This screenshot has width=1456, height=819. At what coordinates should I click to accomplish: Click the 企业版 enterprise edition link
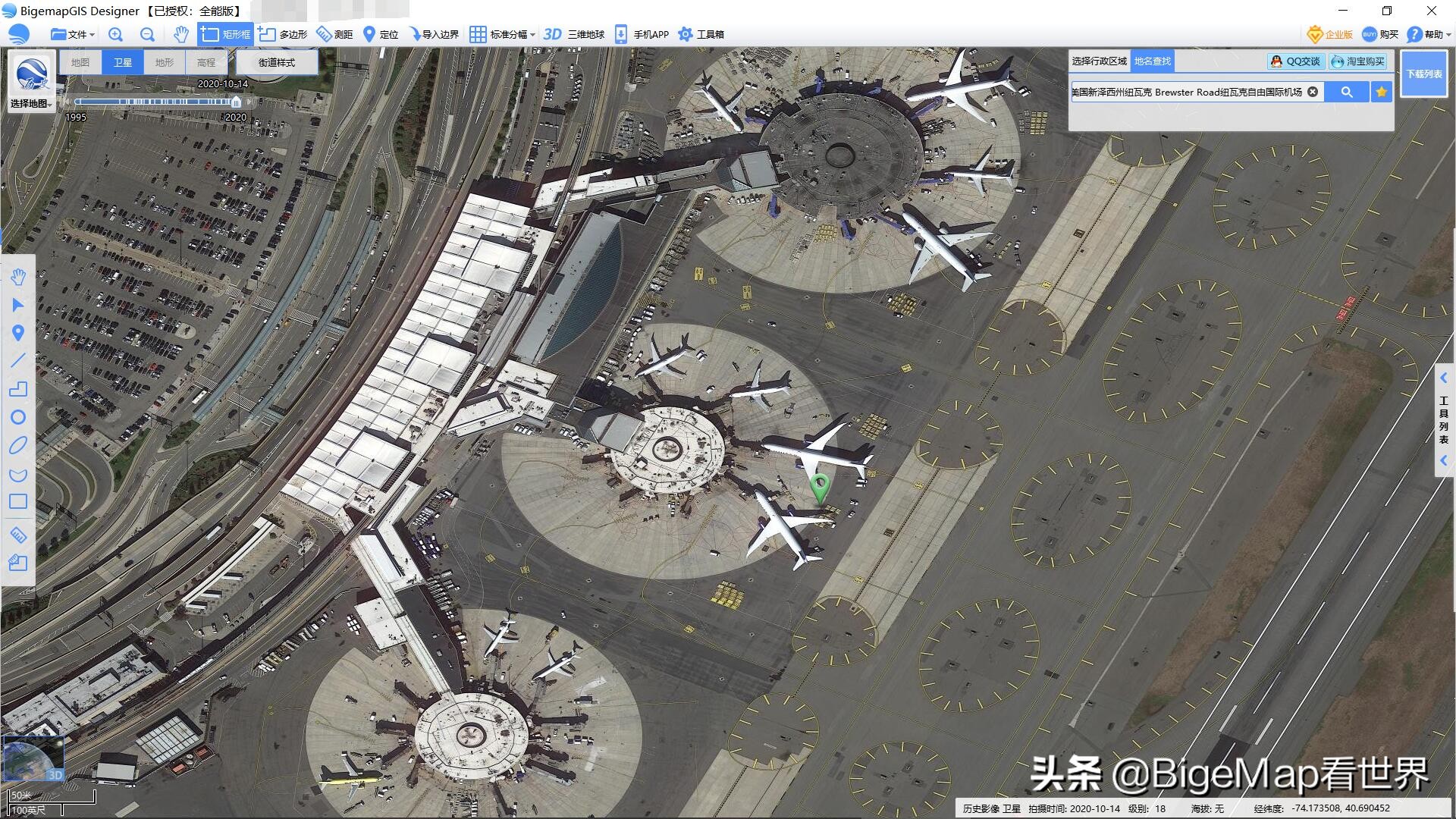pyautogui.click(x=1331, y=34)
